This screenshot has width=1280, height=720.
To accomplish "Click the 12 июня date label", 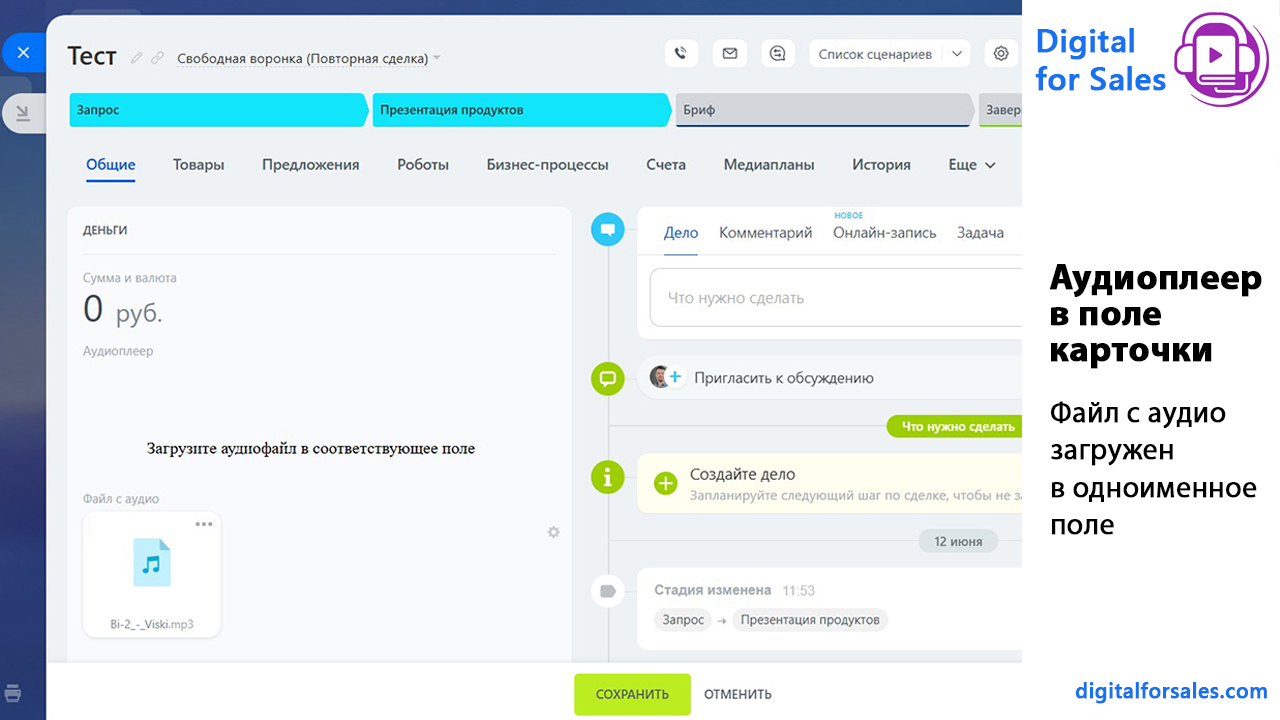I will [x=958, y=541].
